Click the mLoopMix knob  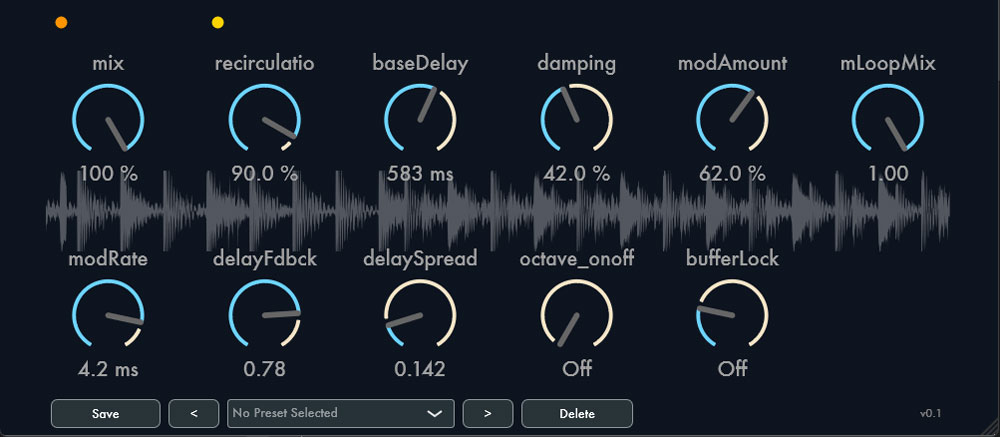coord(888,120)
